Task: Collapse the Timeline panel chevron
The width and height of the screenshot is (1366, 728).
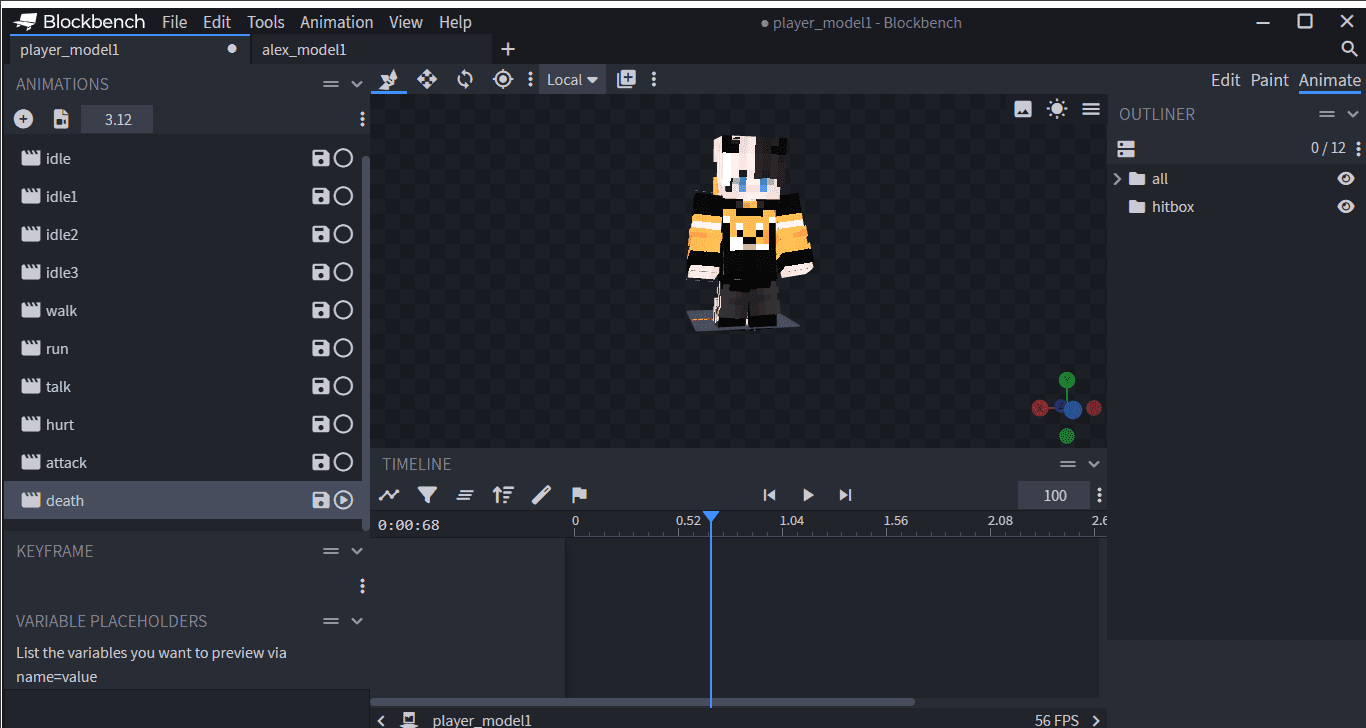Action: [x=1094, y=464]
